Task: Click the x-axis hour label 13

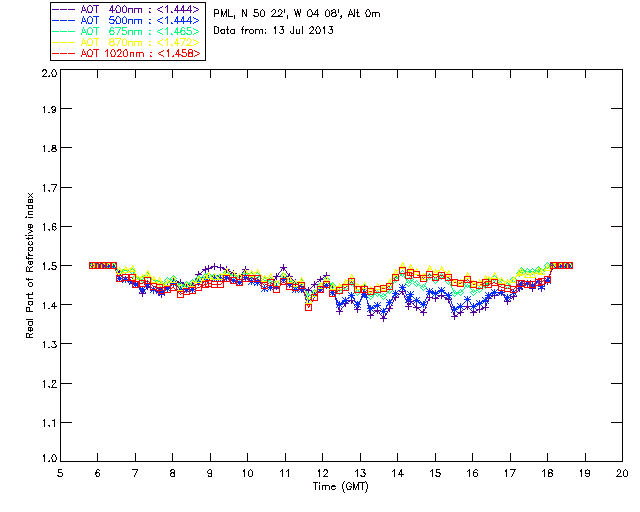Action: [x=360, y=473]
